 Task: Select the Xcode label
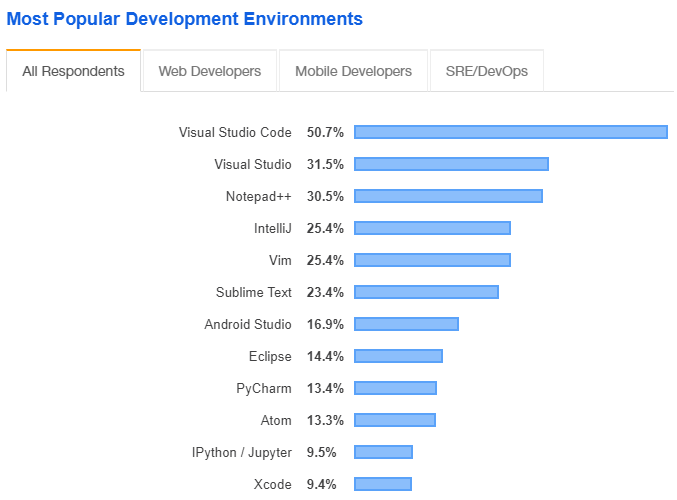point(272,484)
